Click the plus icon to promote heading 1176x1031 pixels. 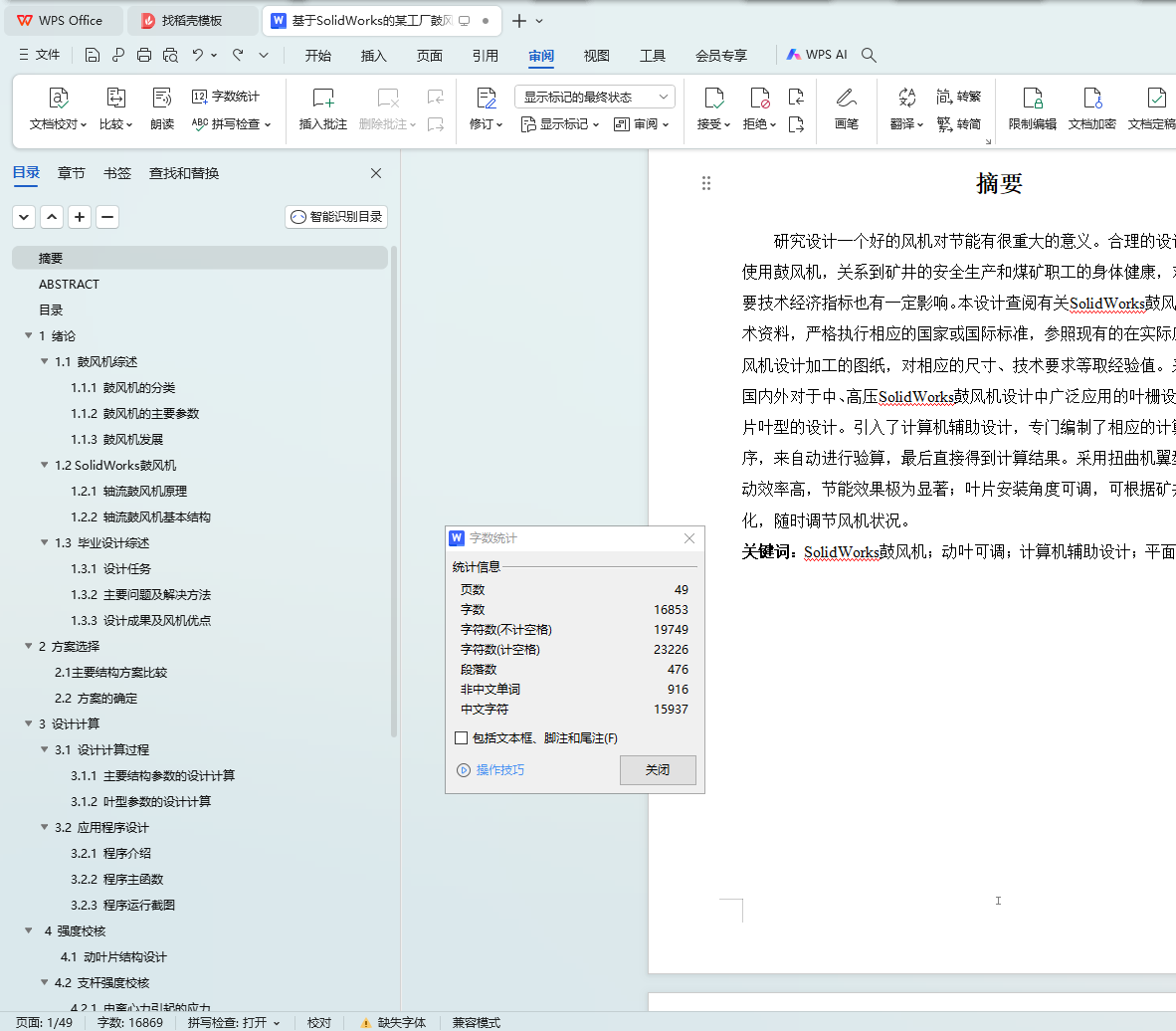coord(80,217)
